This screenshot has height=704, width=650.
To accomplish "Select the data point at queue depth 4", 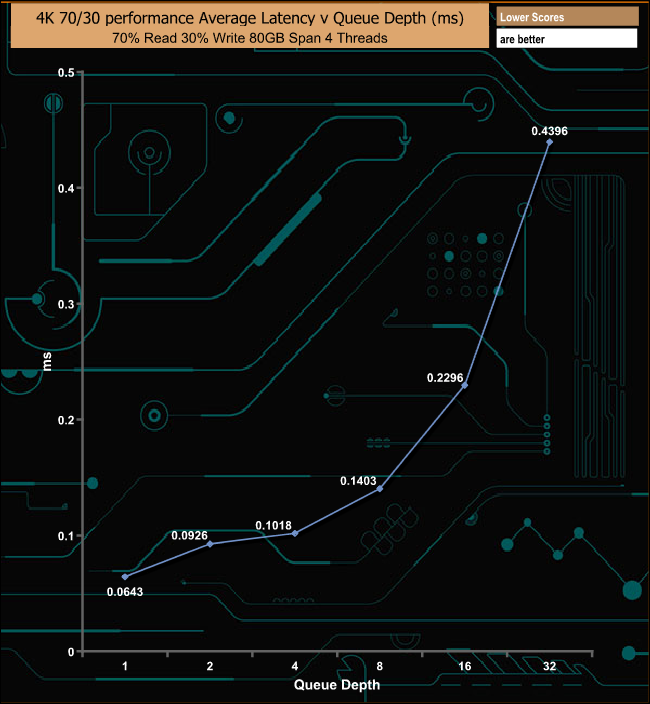I will pyautogui.click(x=295, y=533).
